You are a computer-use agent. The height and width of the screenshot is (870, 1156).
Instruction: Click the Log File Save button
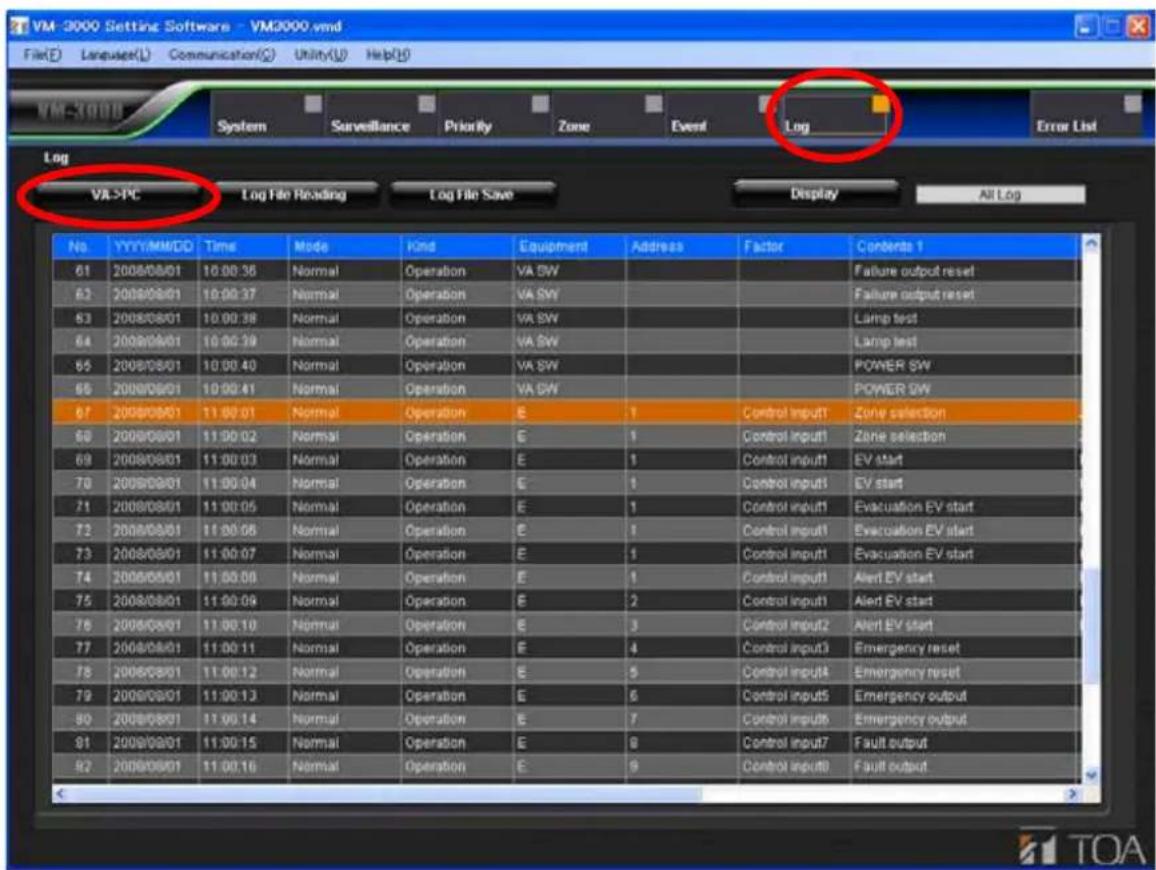pyautogui.click(x=472, y=195)
